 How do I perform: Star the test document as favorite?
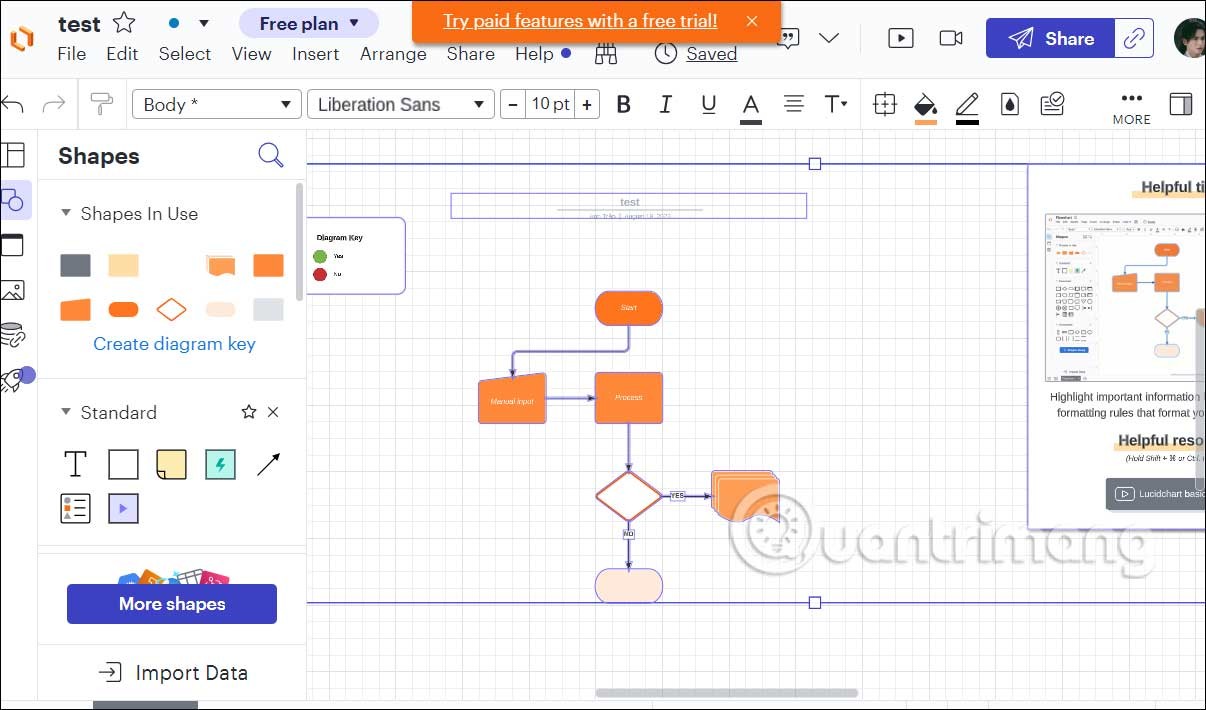(x=124, y=23)
